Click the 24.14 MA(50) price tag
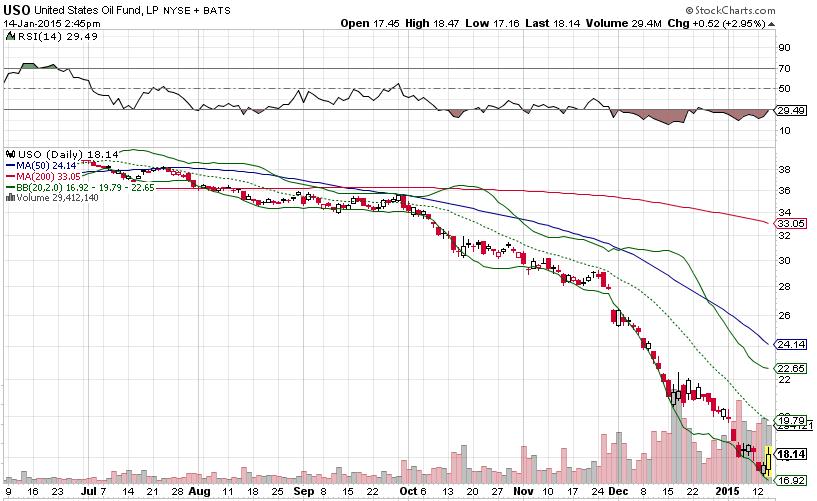 click(791, 344)
